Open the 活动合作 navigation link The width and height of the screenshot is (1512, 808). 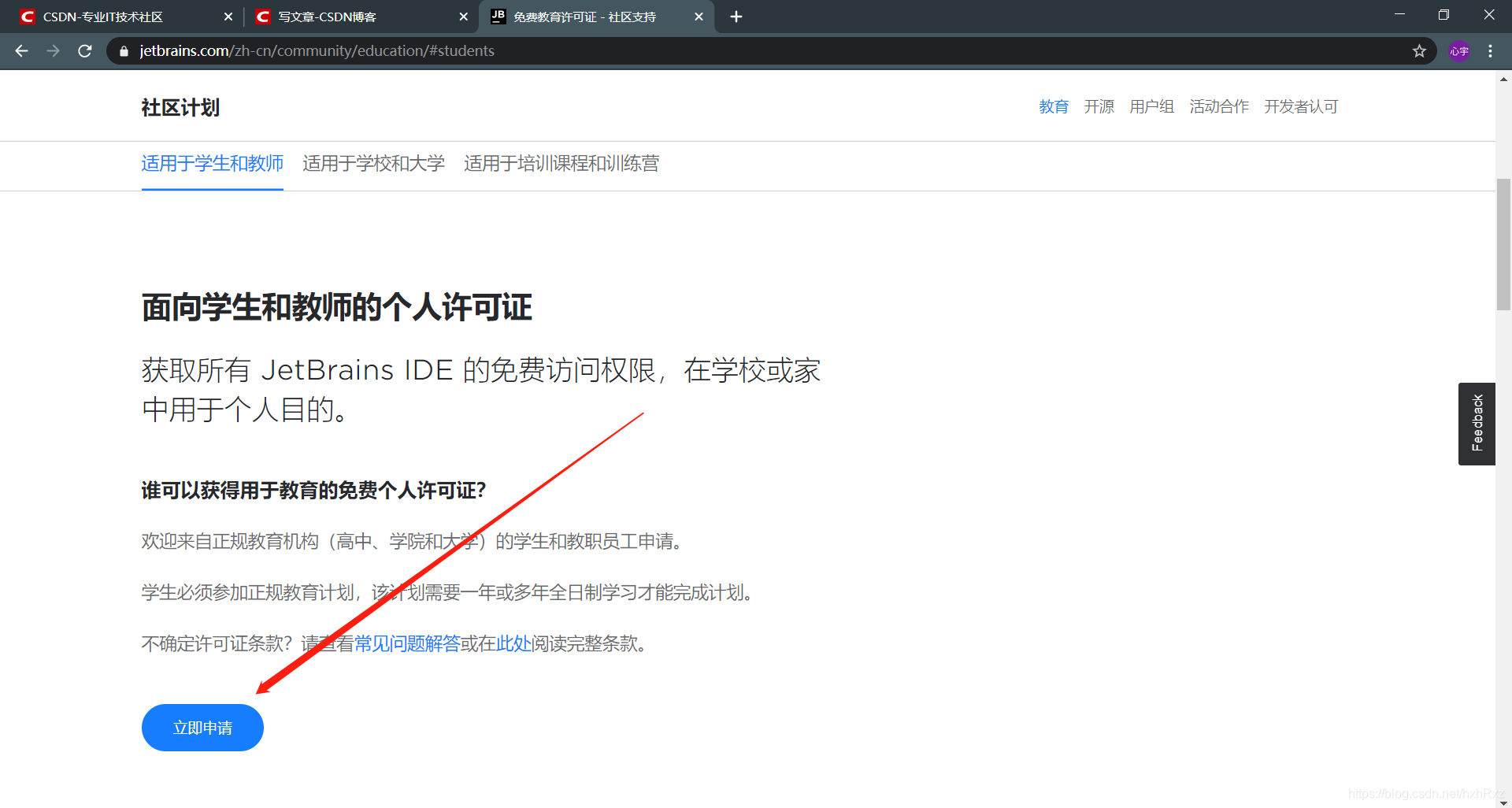point(1219,106)
